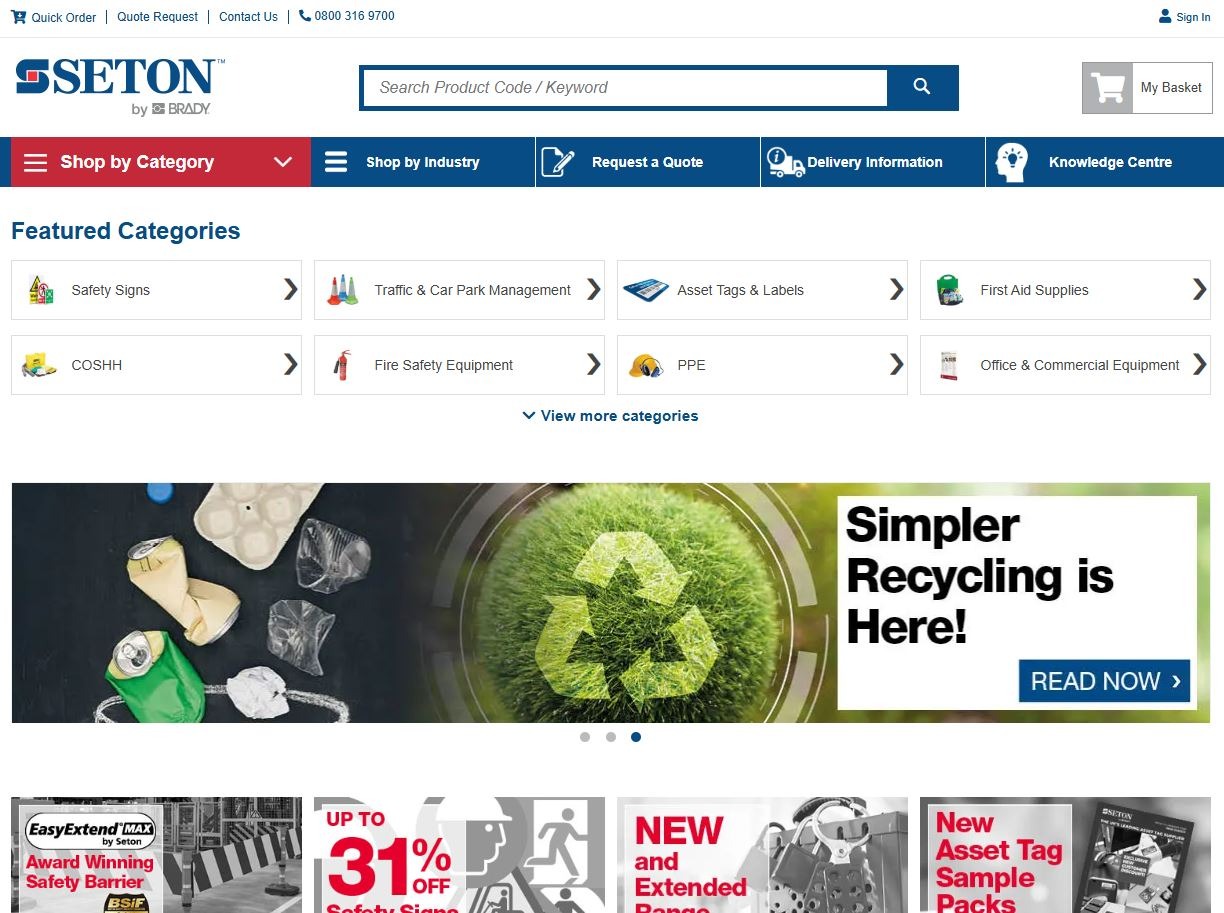
Task: Open the Shop by Industry menu
Action: click(x=423, y=162)
